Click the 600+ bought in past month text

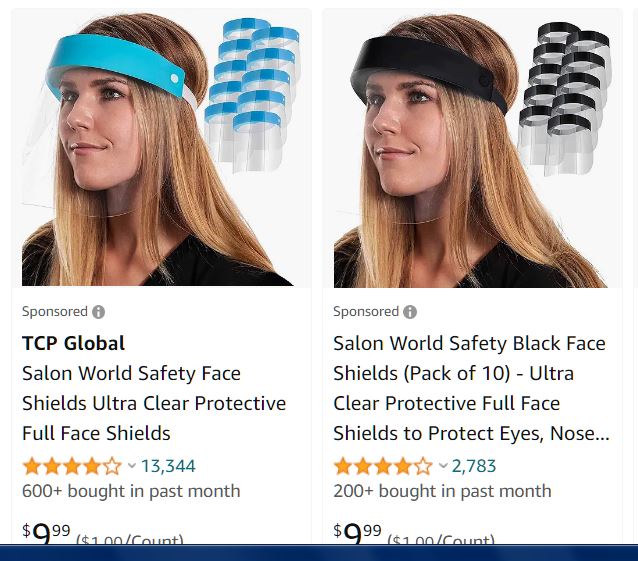[131, 491]
